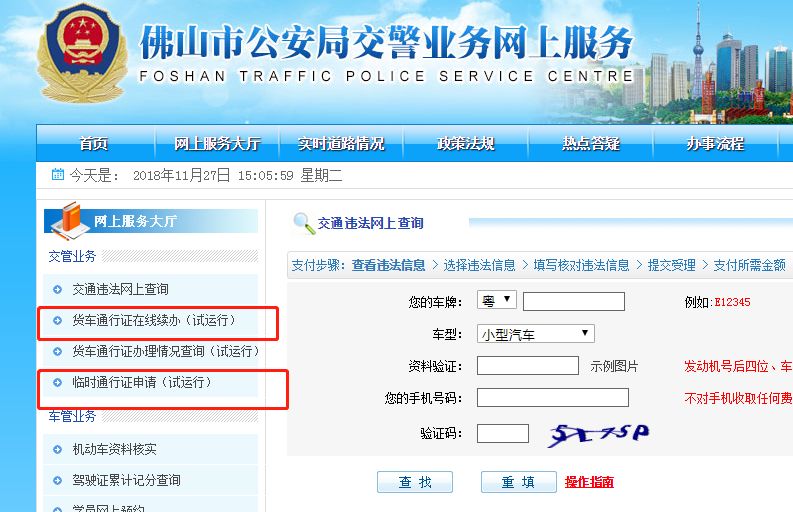This screenshot has height=512, width=793.
Task: Click the license plate number input field
Action: [574, 302]
